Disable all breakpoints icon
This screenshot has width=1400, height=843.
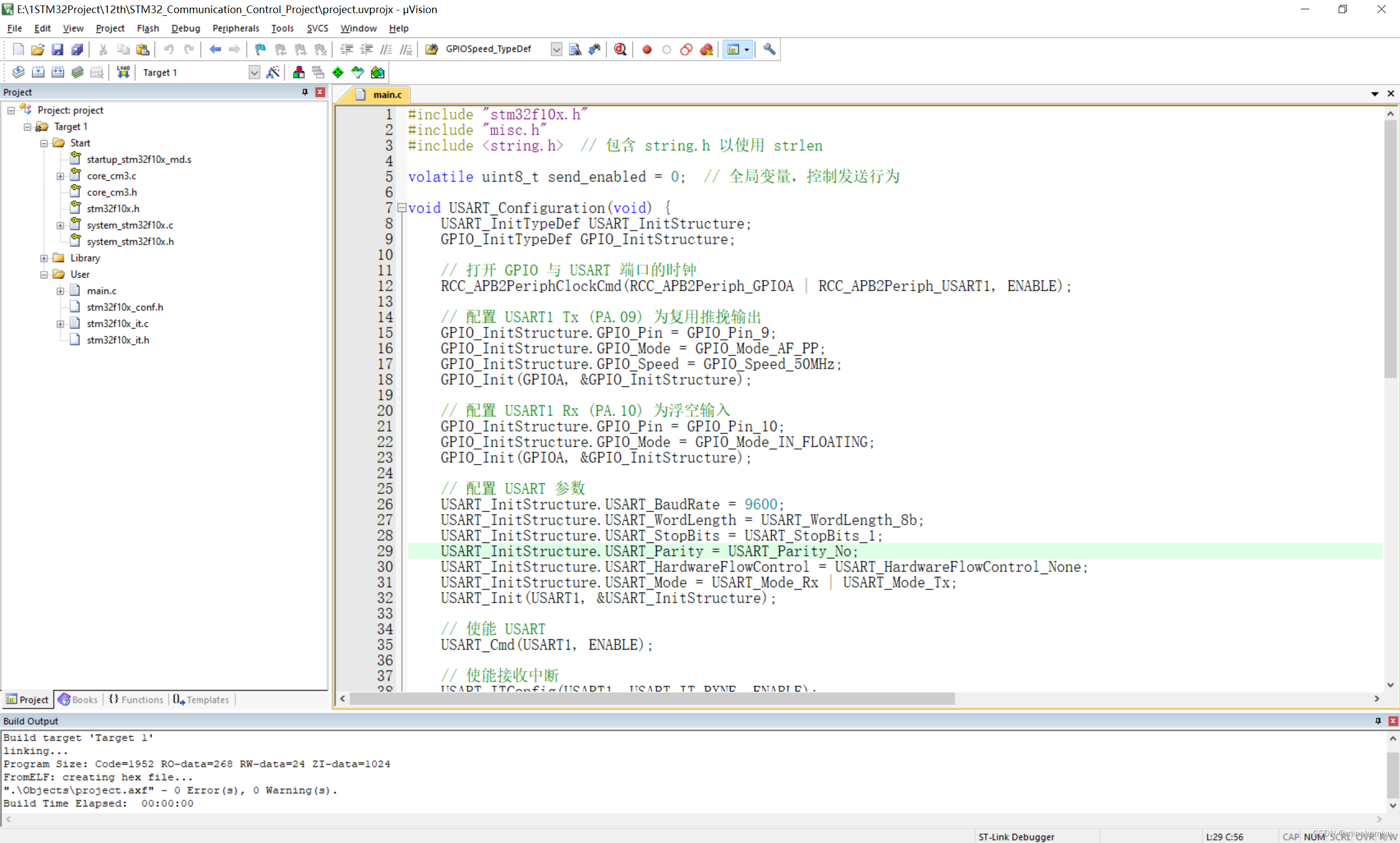(x=686, y=49)
